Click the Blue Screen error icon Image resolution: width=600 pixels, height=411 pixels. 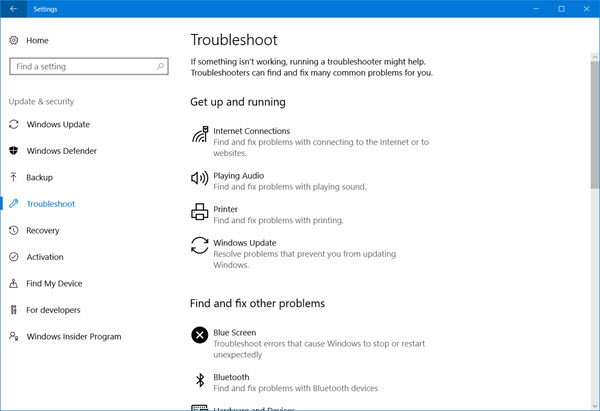pos(199,335)
